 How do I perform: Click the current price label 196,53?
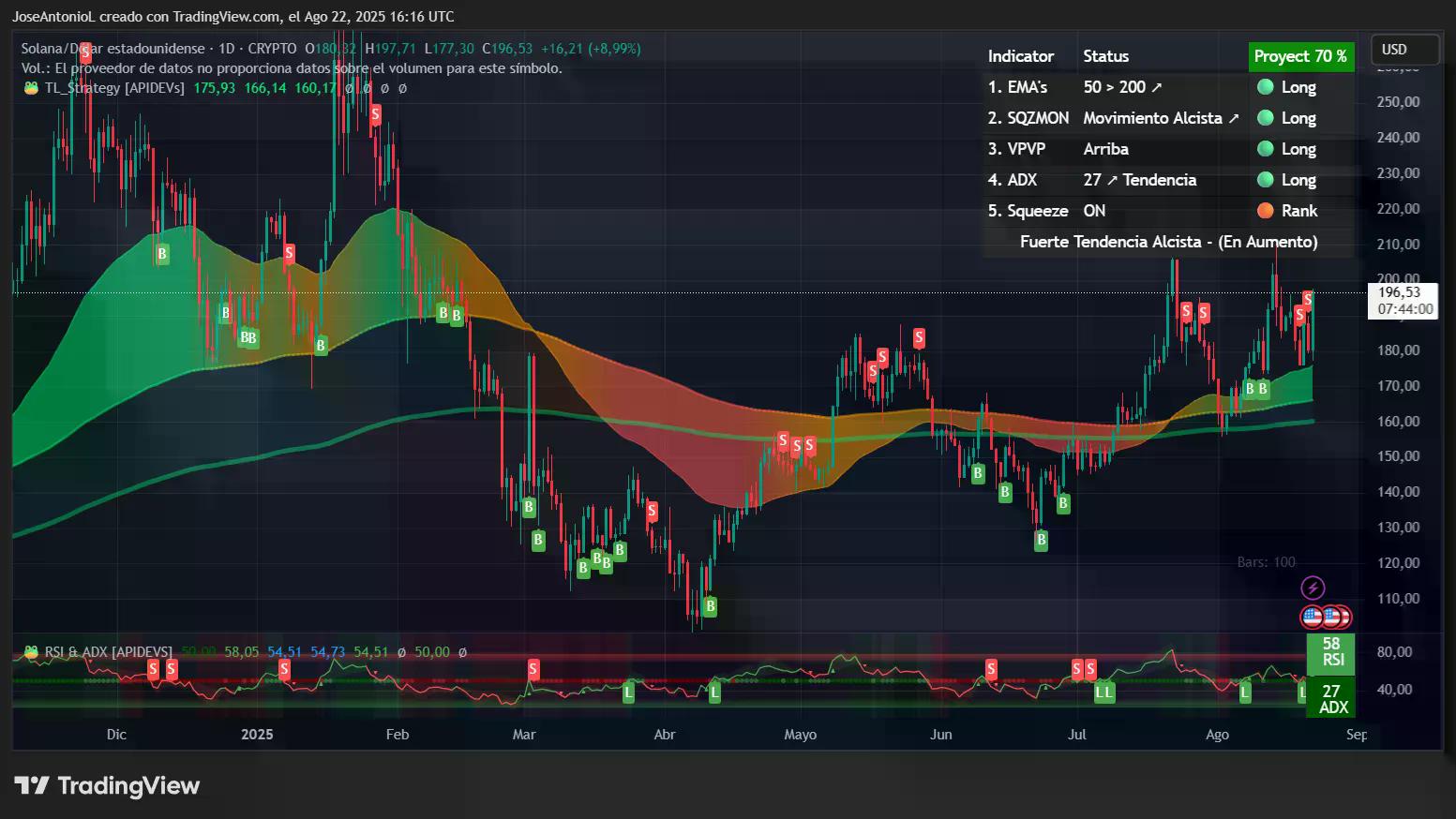point(1399,293)
